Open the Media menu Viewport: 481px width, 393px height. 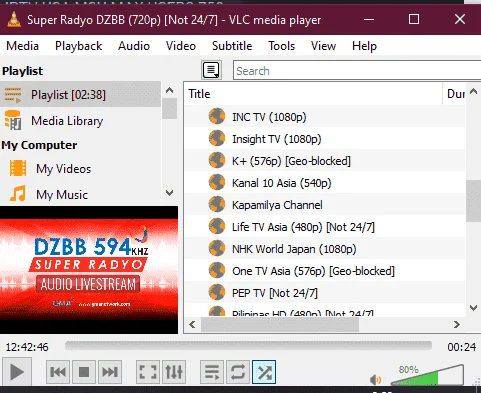tap(22, 46)
